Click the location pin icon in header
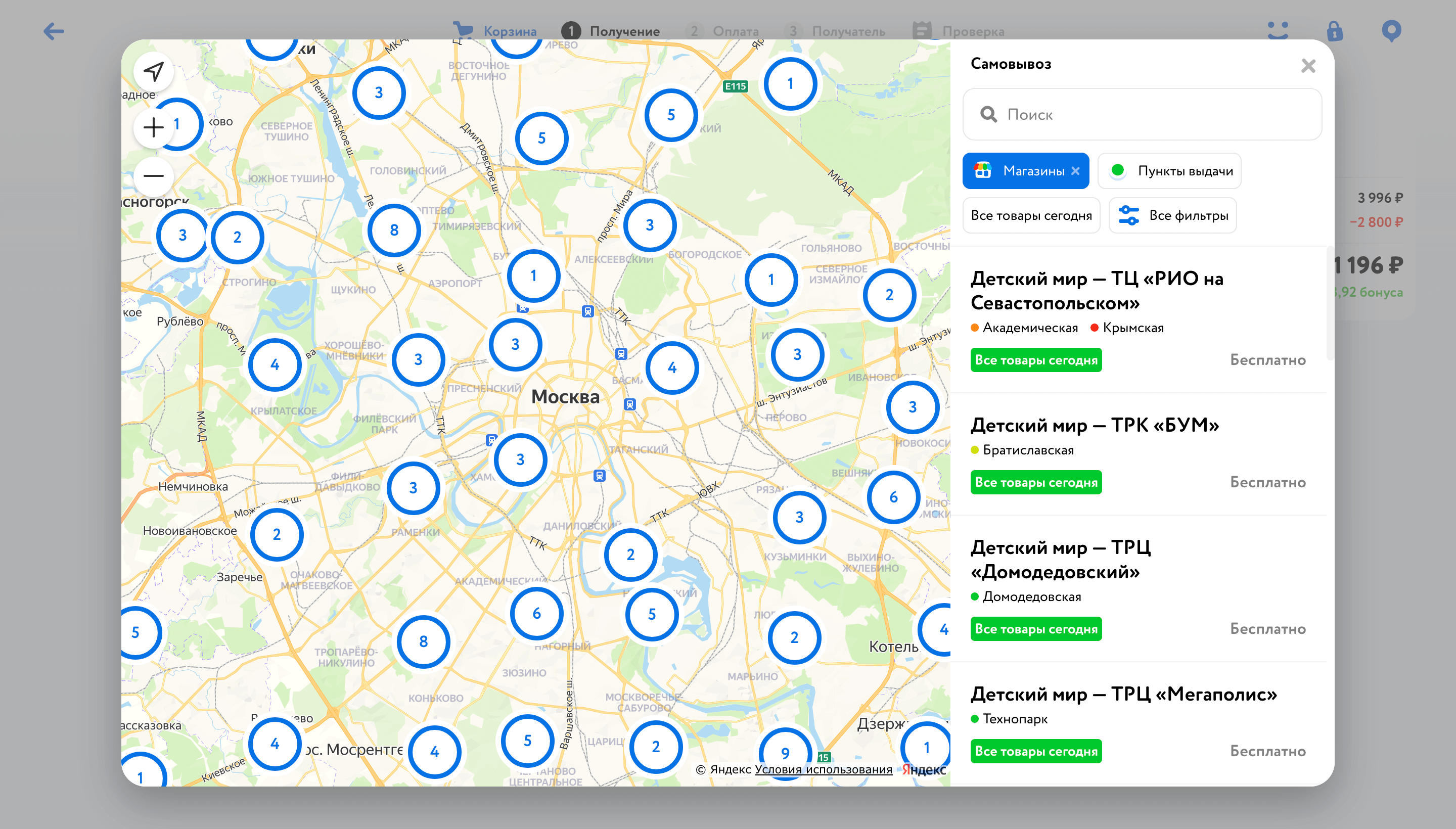Screen dimensions: 1456x829 [1391, 31]
